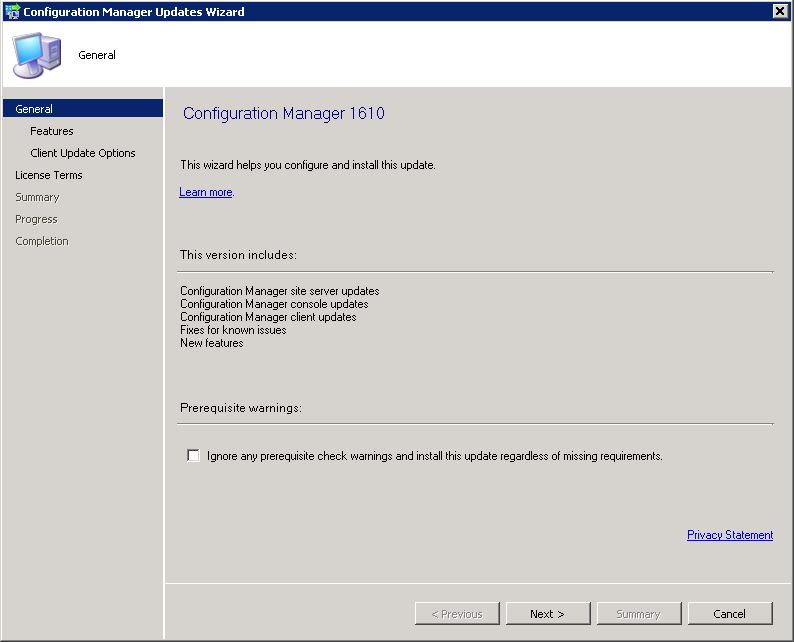Close the Configuration Manager Updates Wizard

coord(780,11)
